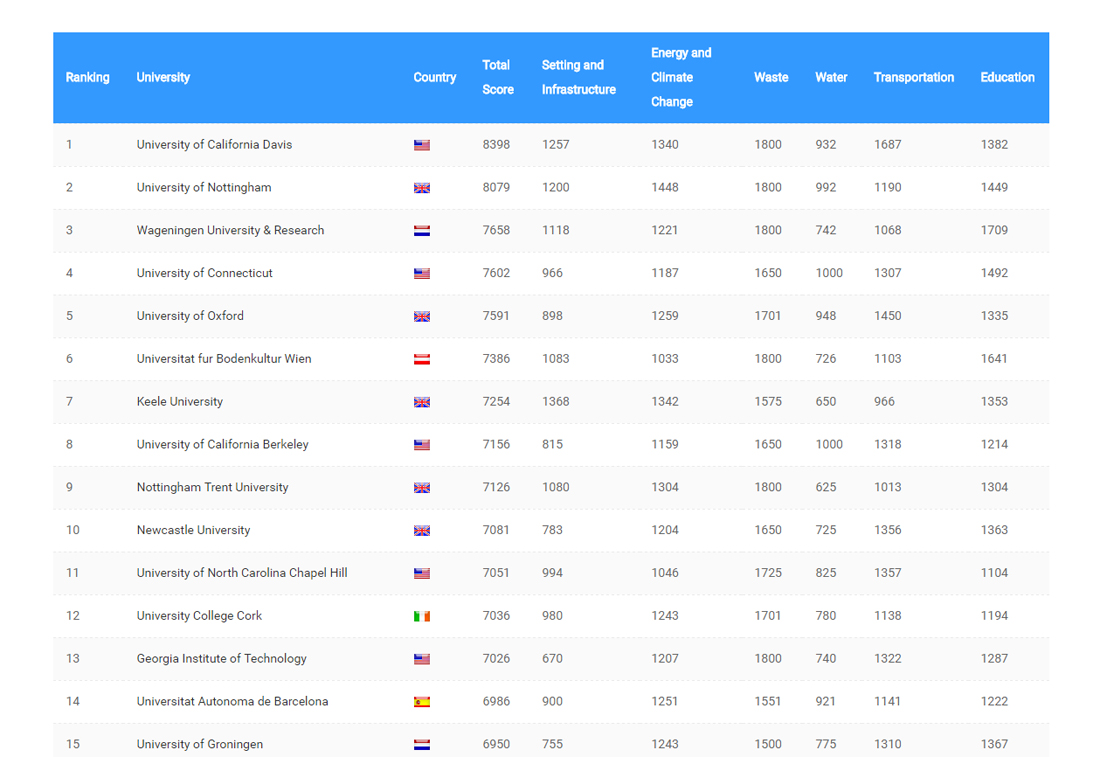Viewport: 1100px width, 757px height.
Task: Click Keele's infrastructure score 1368
Action: point(556,401)
